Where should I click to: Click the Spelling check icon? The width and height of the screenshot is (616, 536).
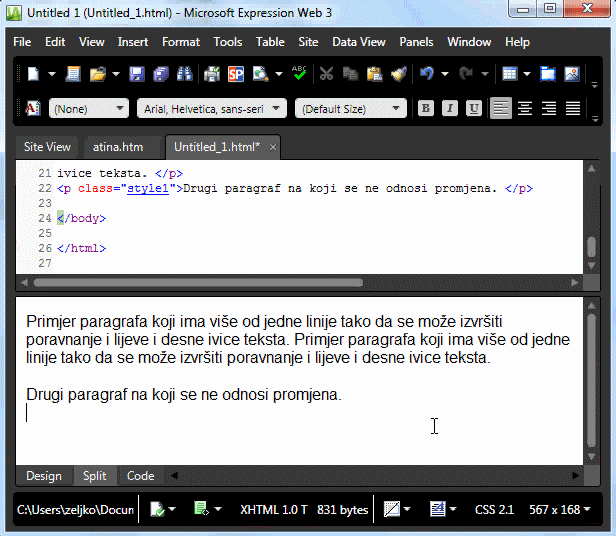click(x=298, y=74)
